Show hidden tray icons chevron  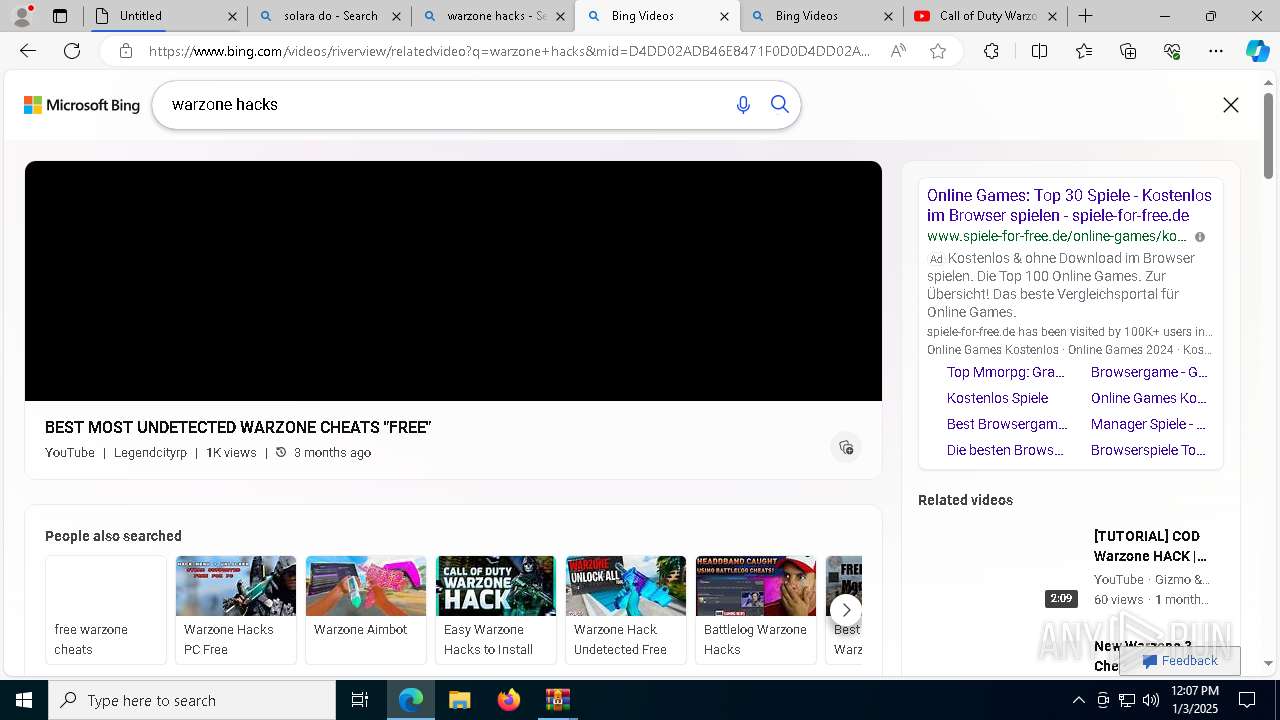coord(1078,700)
